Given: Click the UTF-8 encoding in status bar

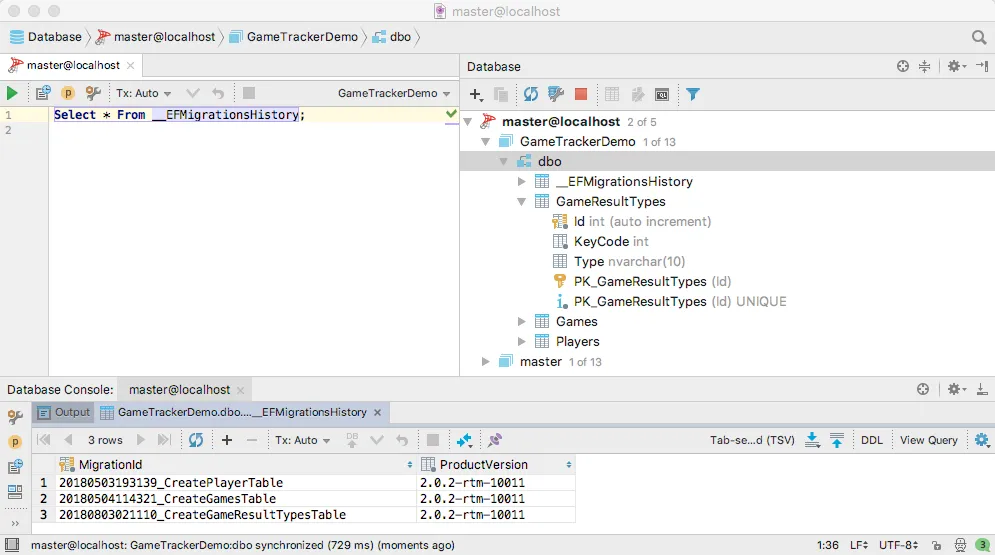Looking at the screenshot, I should point(898,545).
